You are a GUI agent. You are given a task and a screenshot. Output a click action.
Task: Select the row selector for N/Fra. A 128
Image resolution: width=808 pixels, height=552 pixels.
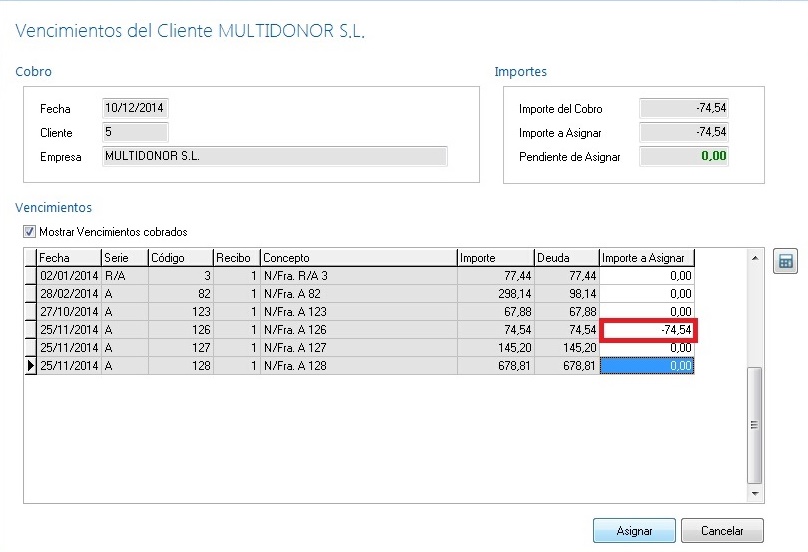[30, 366]
